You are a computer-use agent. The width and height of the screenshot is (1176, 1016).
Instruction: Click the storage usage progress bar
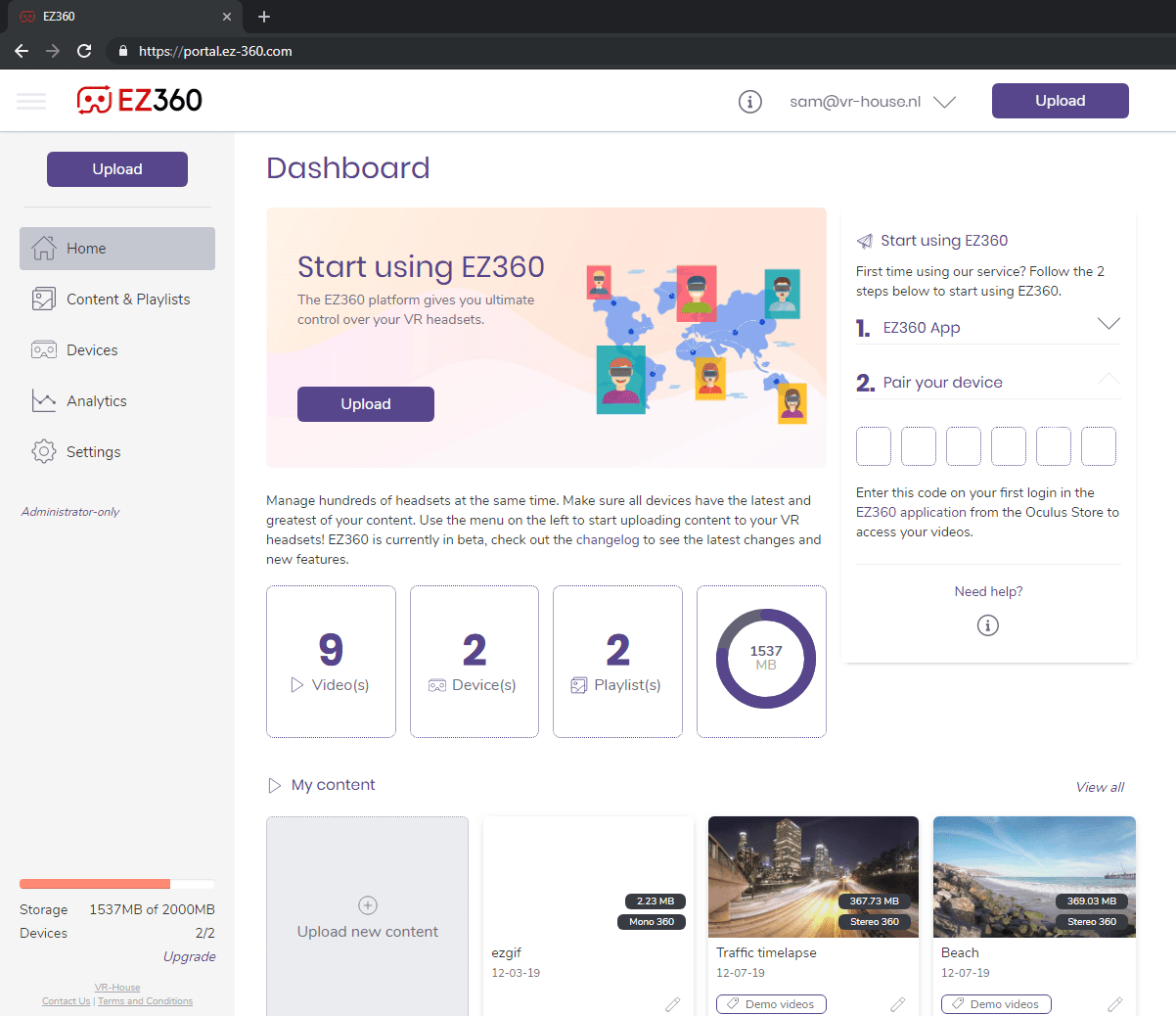click(x=116, y=883)
